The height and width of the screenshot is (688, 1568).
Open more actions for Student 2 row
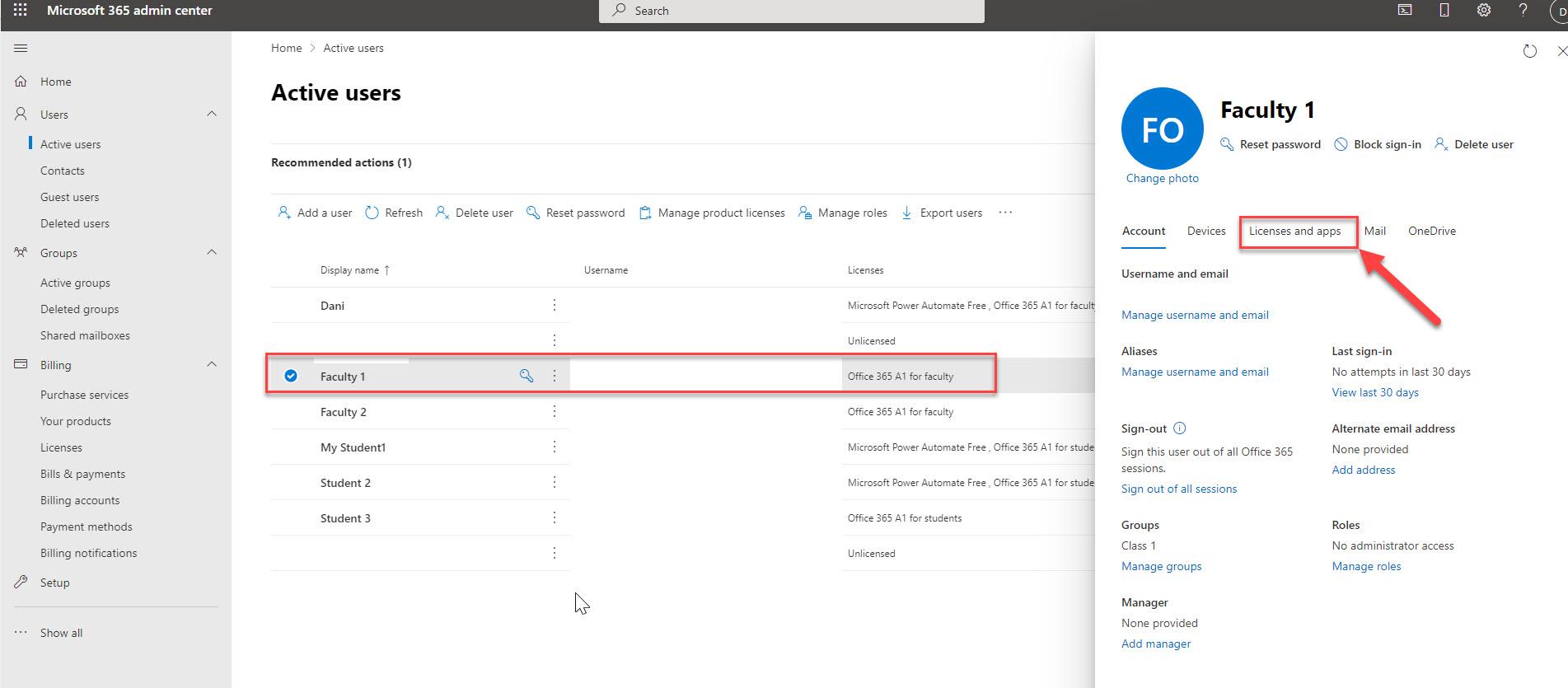pos(555,482)
